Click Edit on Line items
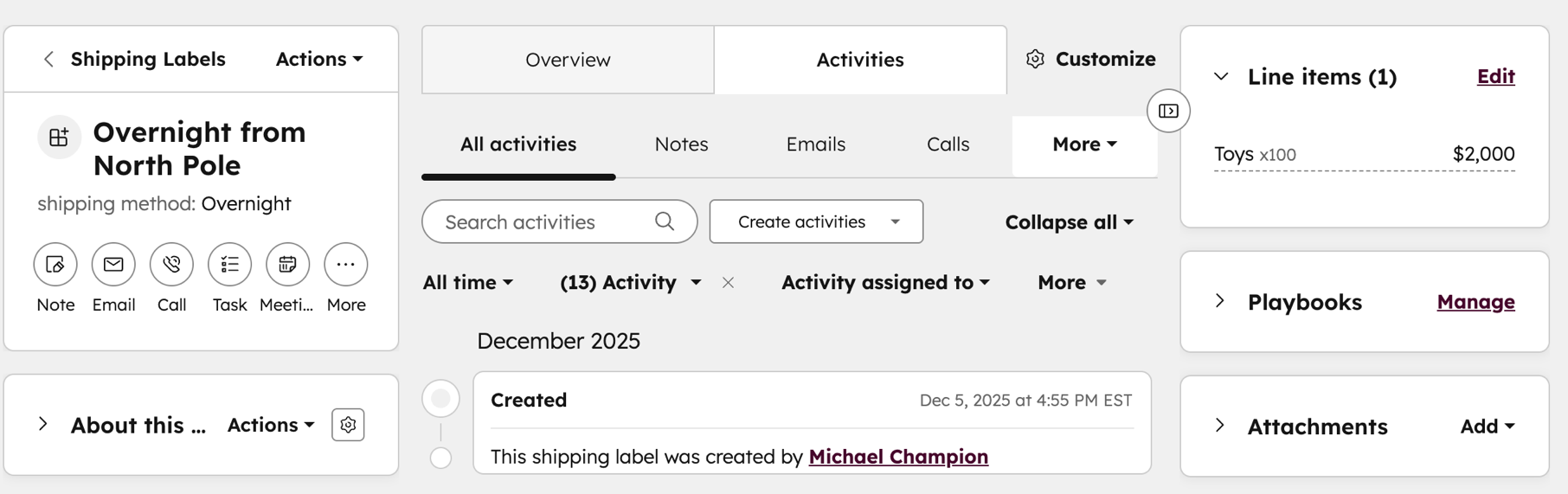1568x494 pixels. pos(1495,77)
